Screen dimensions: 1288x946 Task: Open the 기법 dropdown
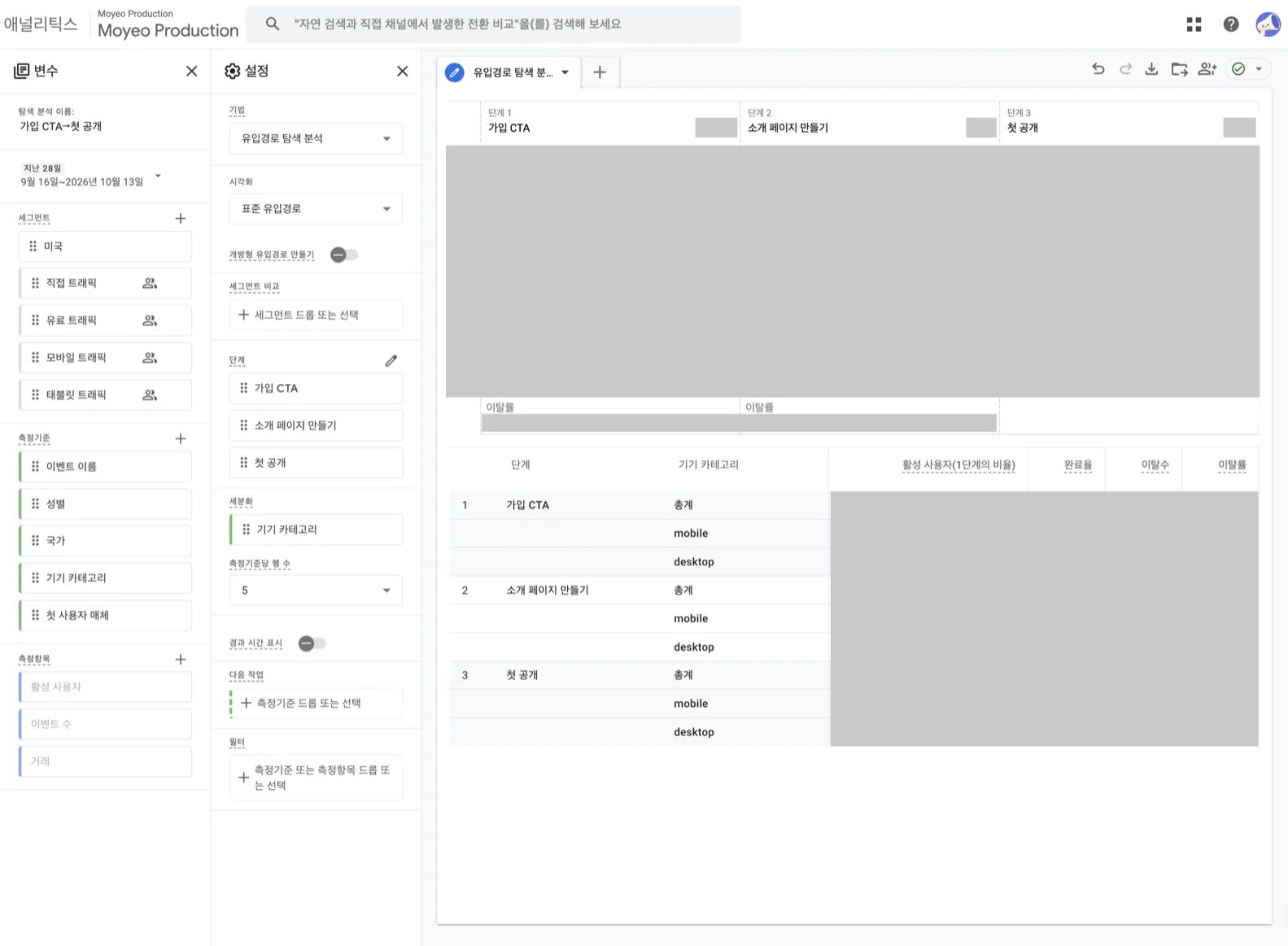pos(316,138)
